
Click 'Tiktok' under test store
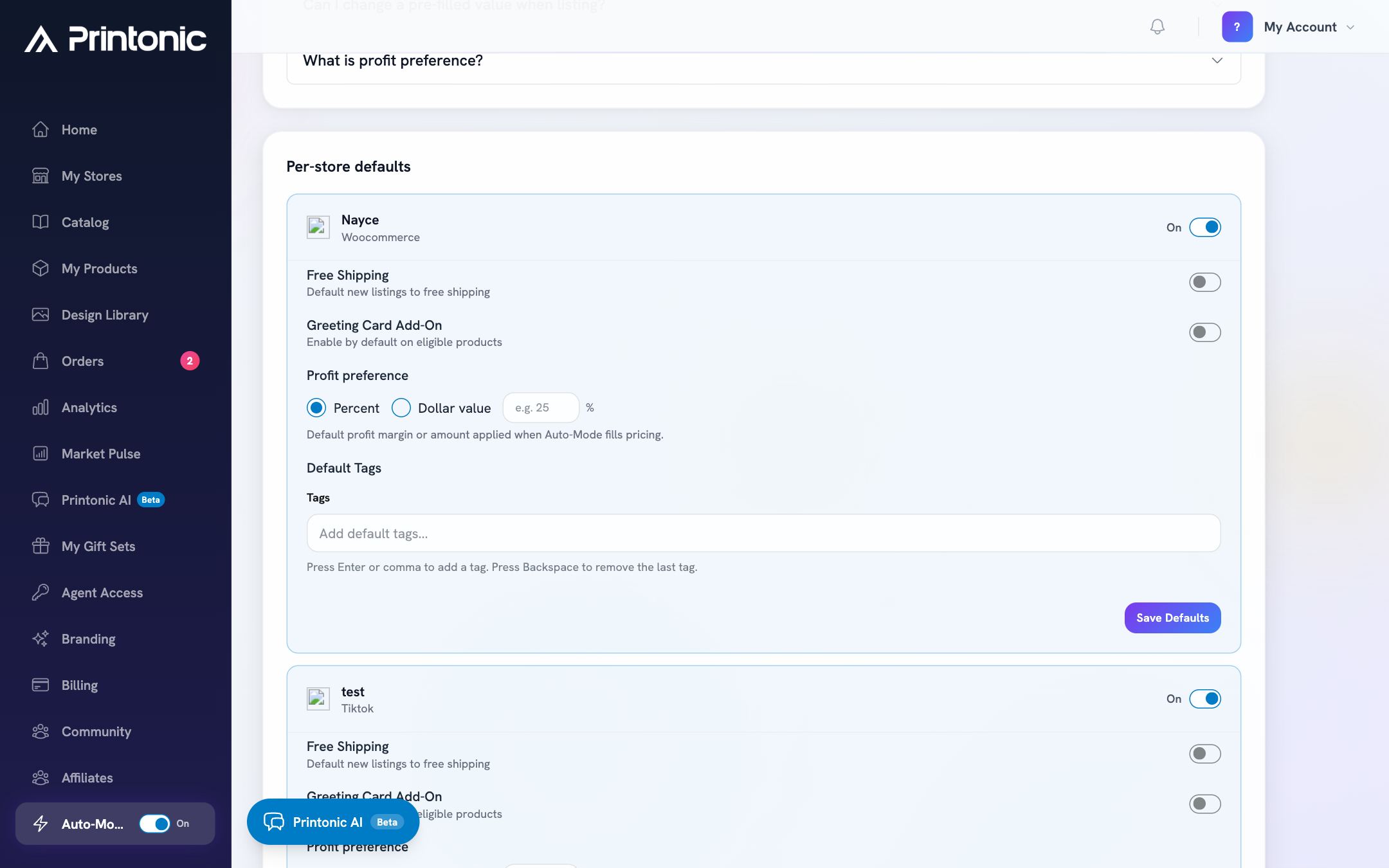click(x=357, y=709)
